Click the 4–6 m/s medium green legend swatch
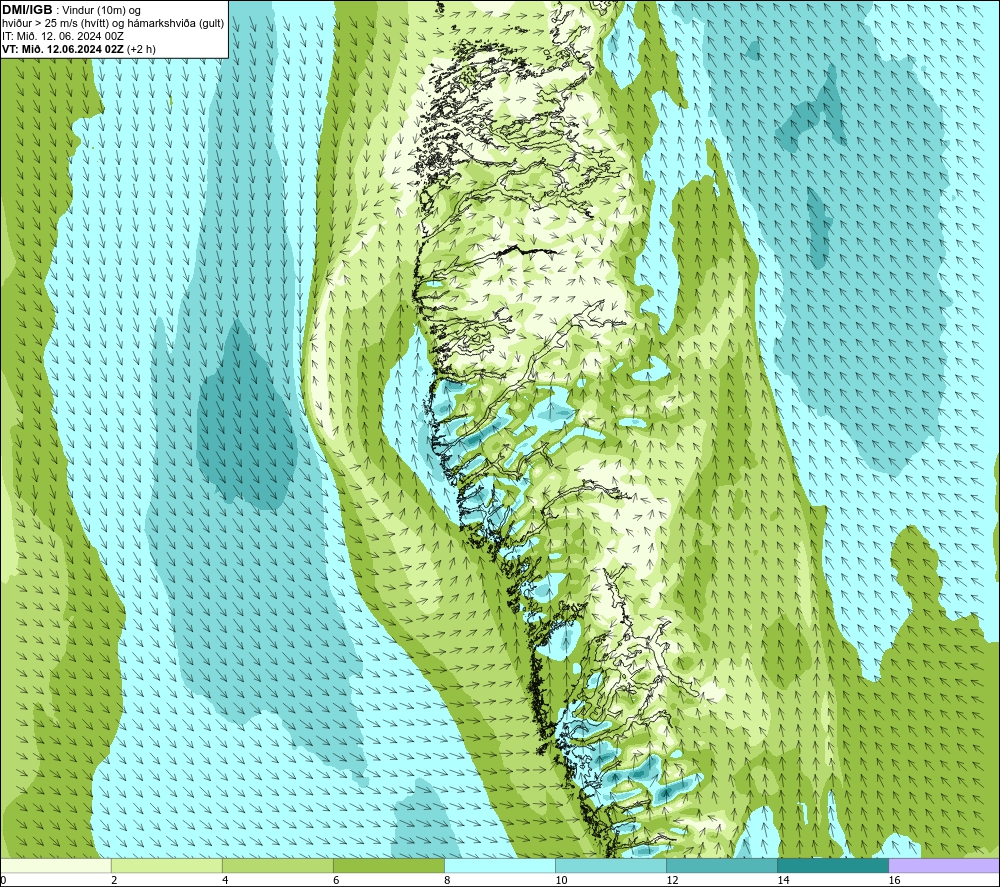 277,866
